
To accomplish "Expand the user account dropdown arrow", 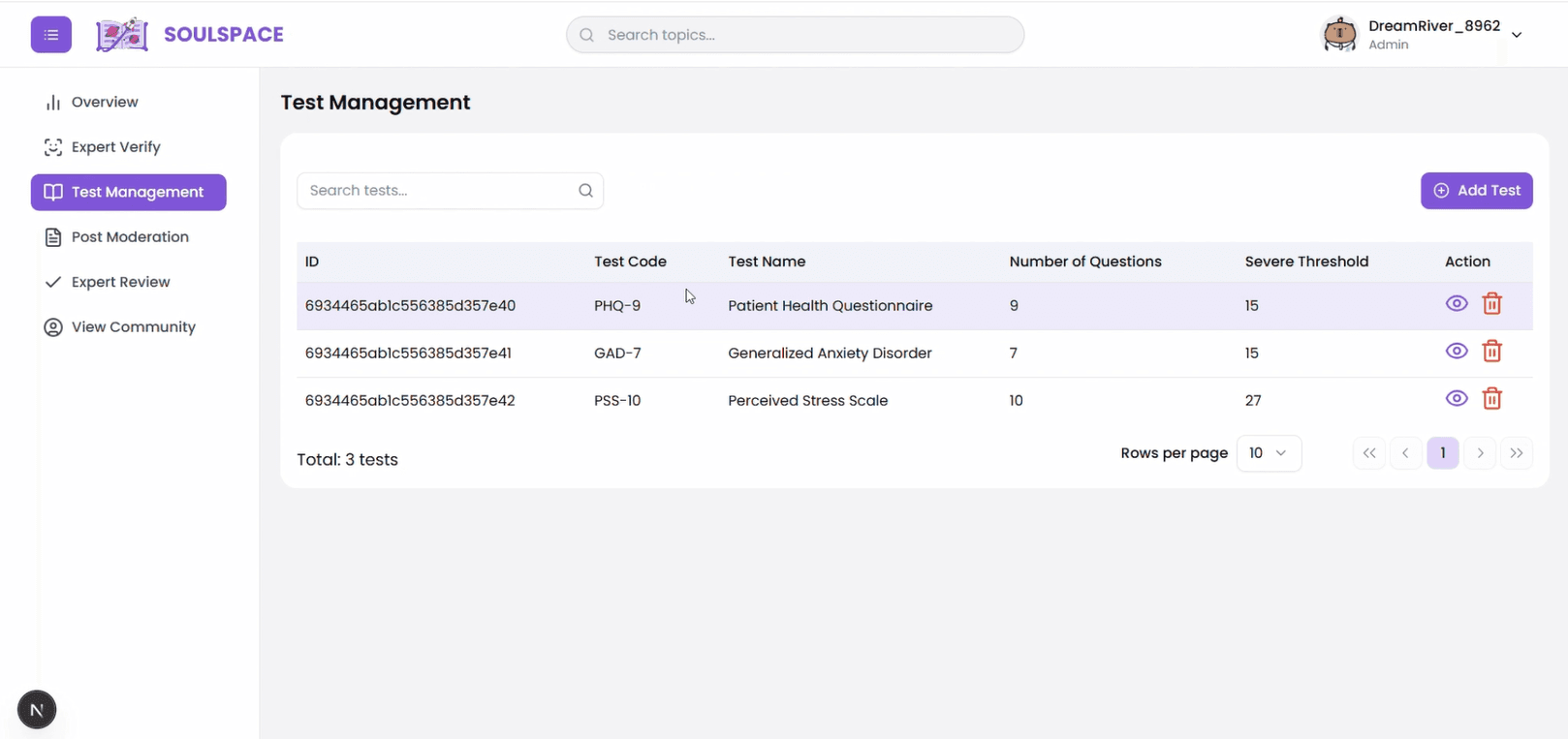I will coord(1517,35).
